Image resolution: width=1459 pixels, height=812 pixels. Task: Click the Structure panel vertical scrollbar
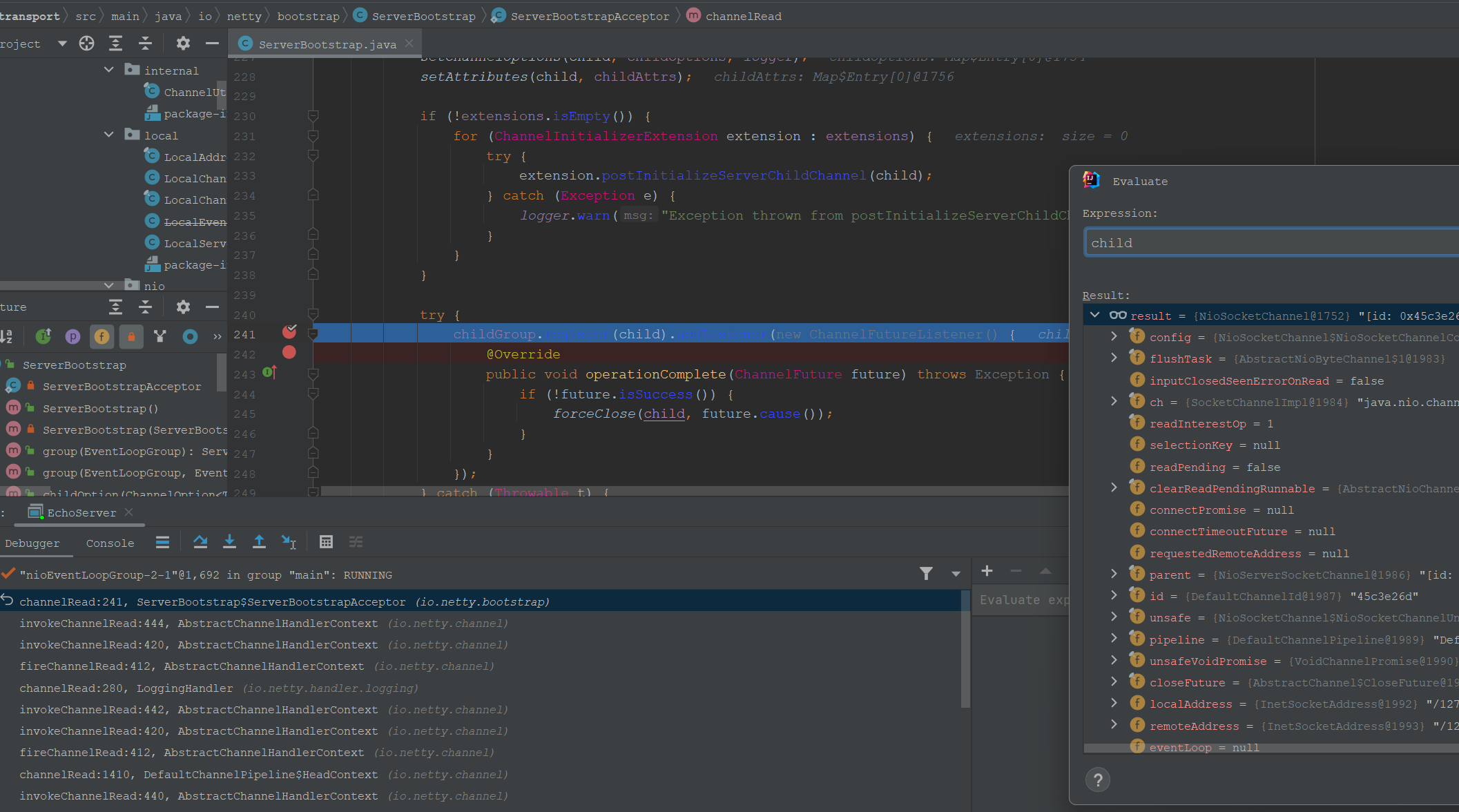click(x=222, y=373)
